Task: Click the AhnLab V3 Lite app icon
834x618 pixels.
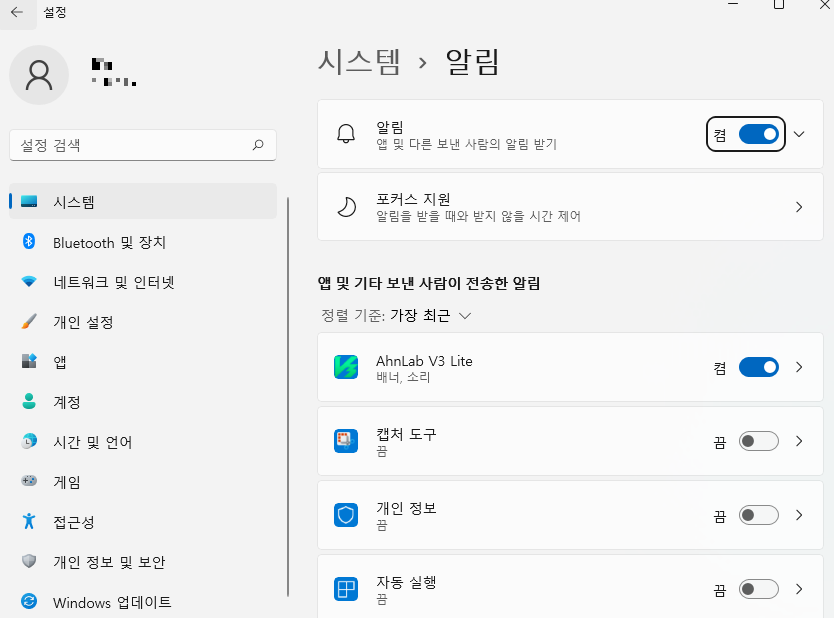Action: (x=345, y=366)
